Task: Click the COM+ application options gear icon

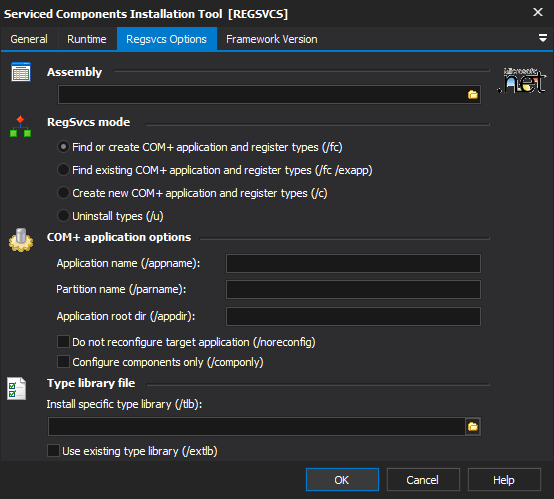Action: (x=21, y=240)
